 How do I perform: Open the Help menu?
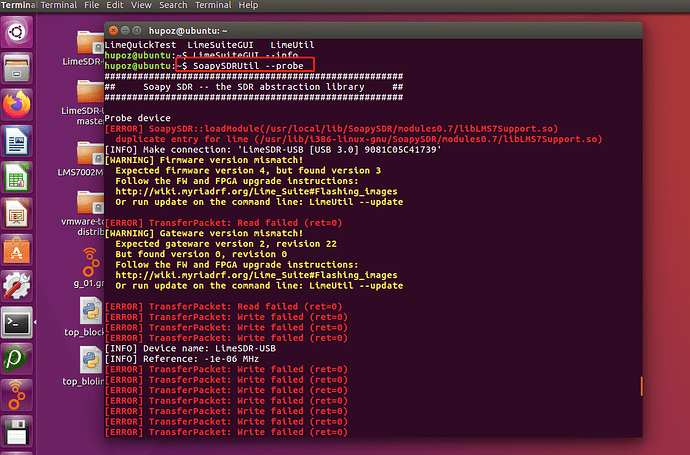(x=248, y=5)
